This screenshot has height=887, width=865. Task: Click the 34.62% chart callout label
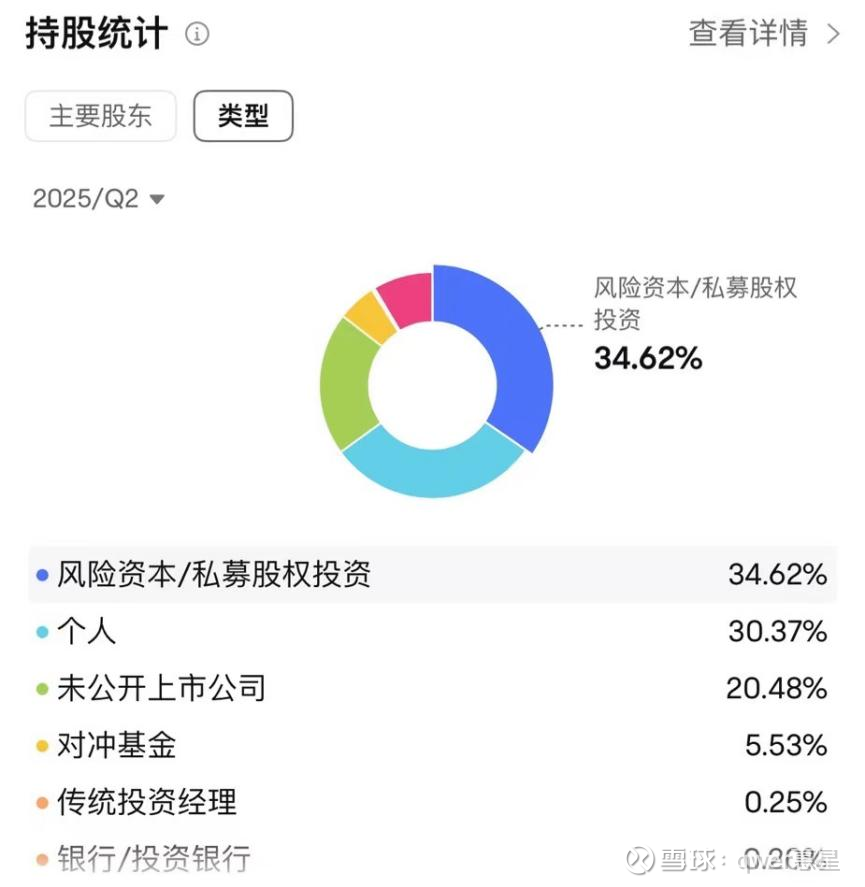tap(648, 357)
